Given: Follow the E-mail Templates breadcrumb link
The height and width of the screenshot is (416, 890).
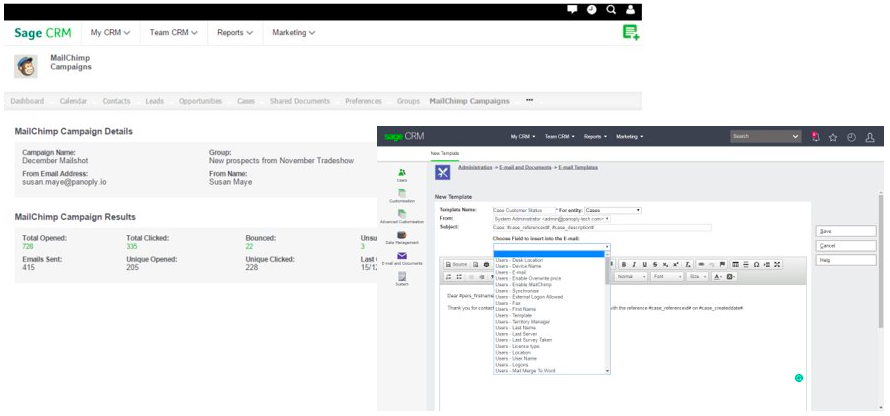Looking at the screenshot, I should coord(578,167).
